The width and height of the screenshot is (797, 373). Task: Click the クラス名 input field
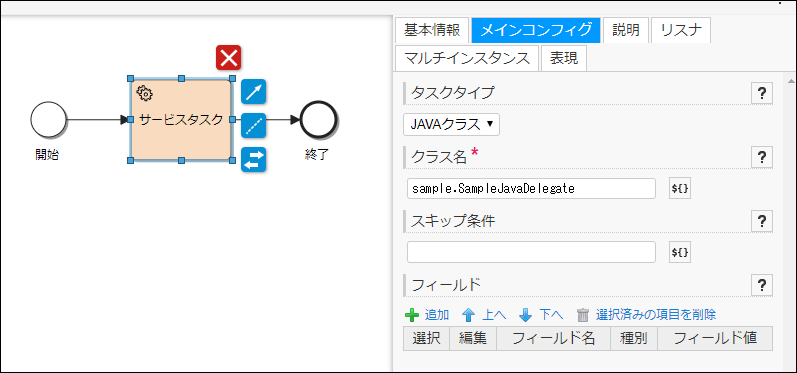(x=531, y=189)
